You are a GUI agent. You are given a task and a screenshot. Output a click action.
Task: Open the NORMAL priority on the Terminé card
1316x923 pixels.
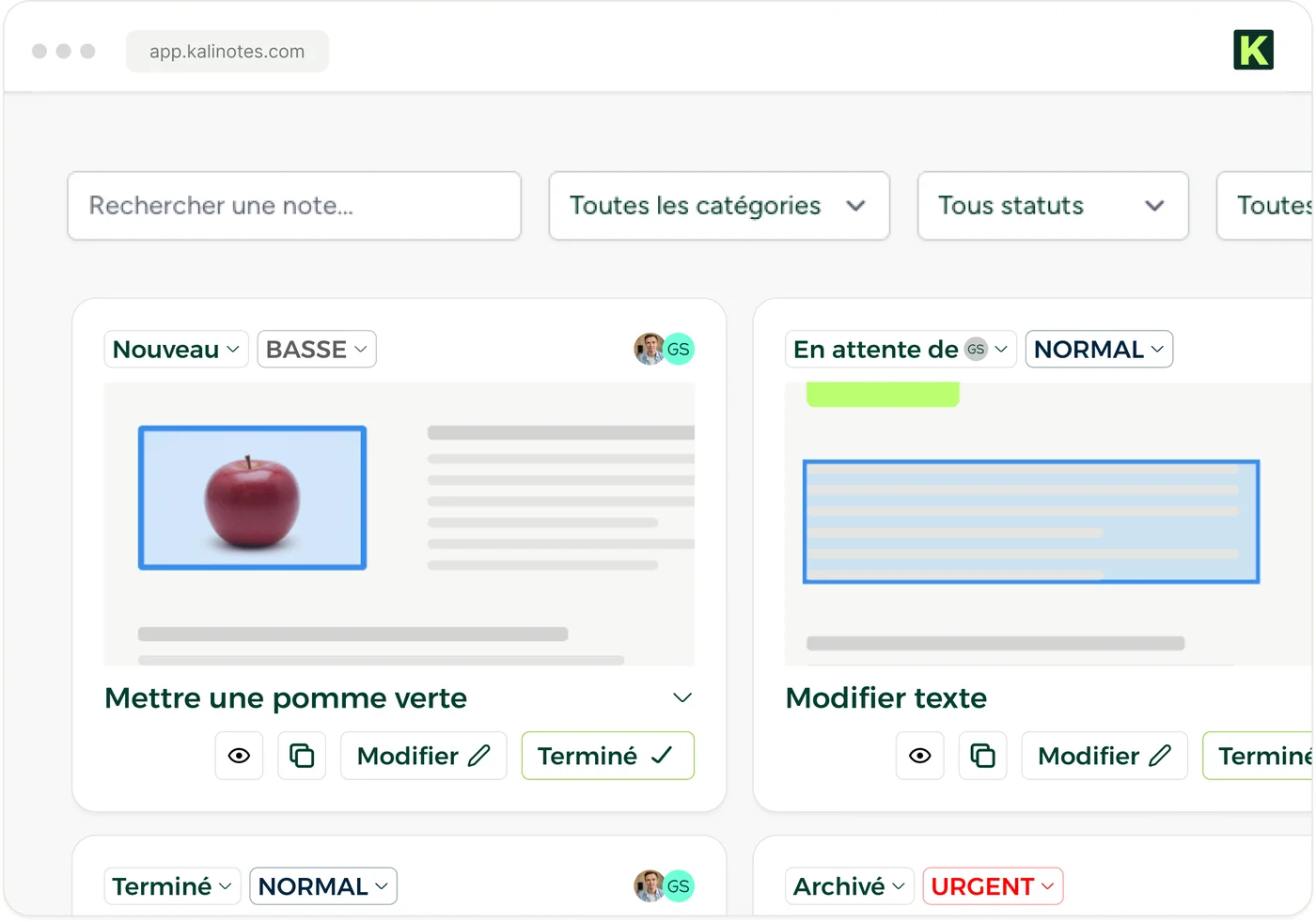tap(323, 886)
